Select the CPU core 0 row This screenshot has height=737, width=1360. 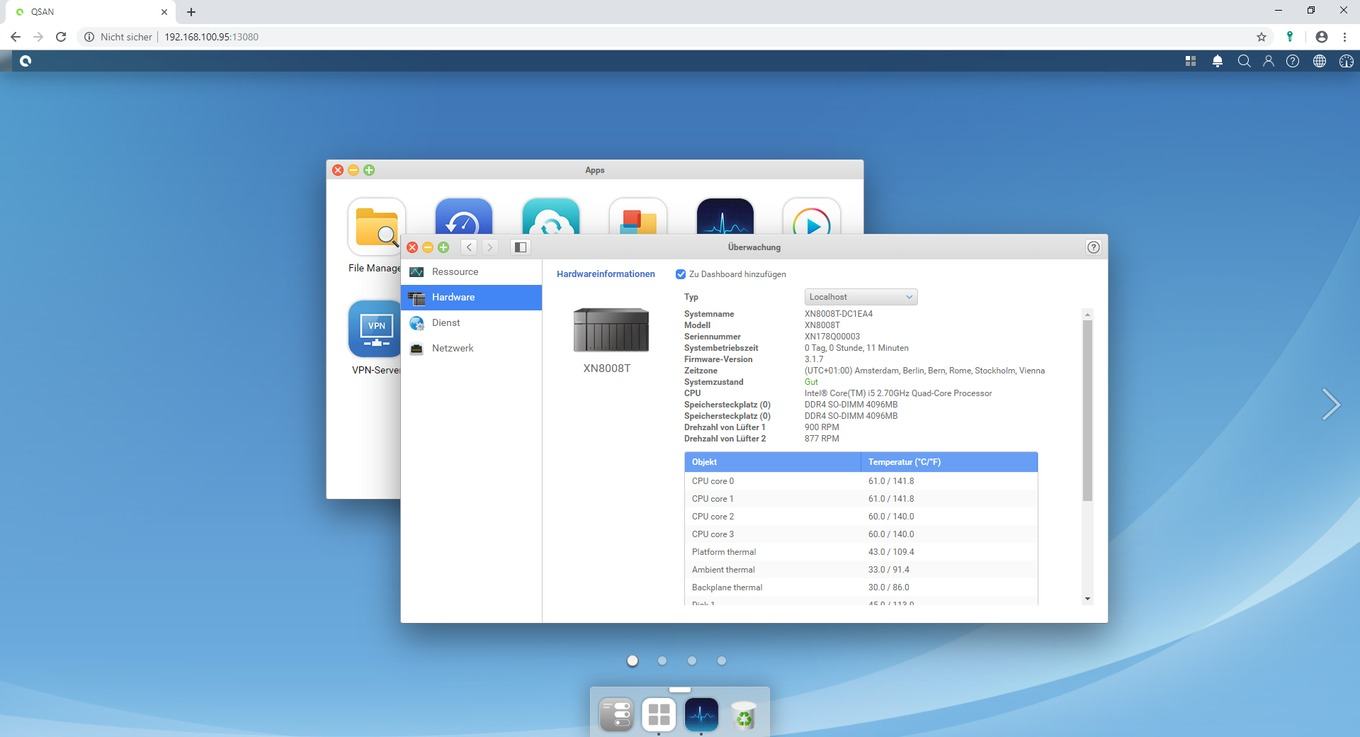[x=861, y=481]
